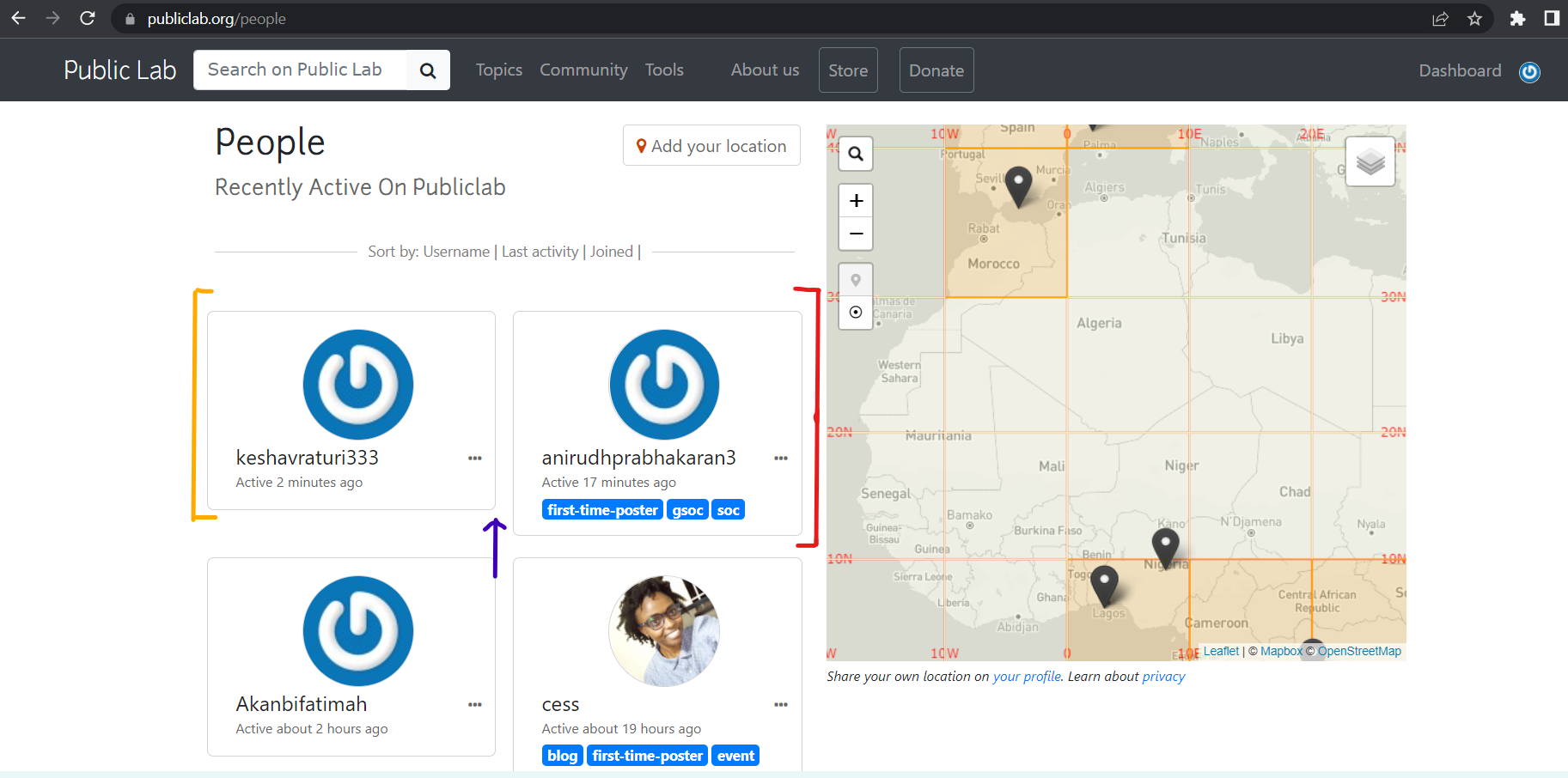Open the your profile link
This screenshot has height=778, width=1568.
click(1027, 677)
